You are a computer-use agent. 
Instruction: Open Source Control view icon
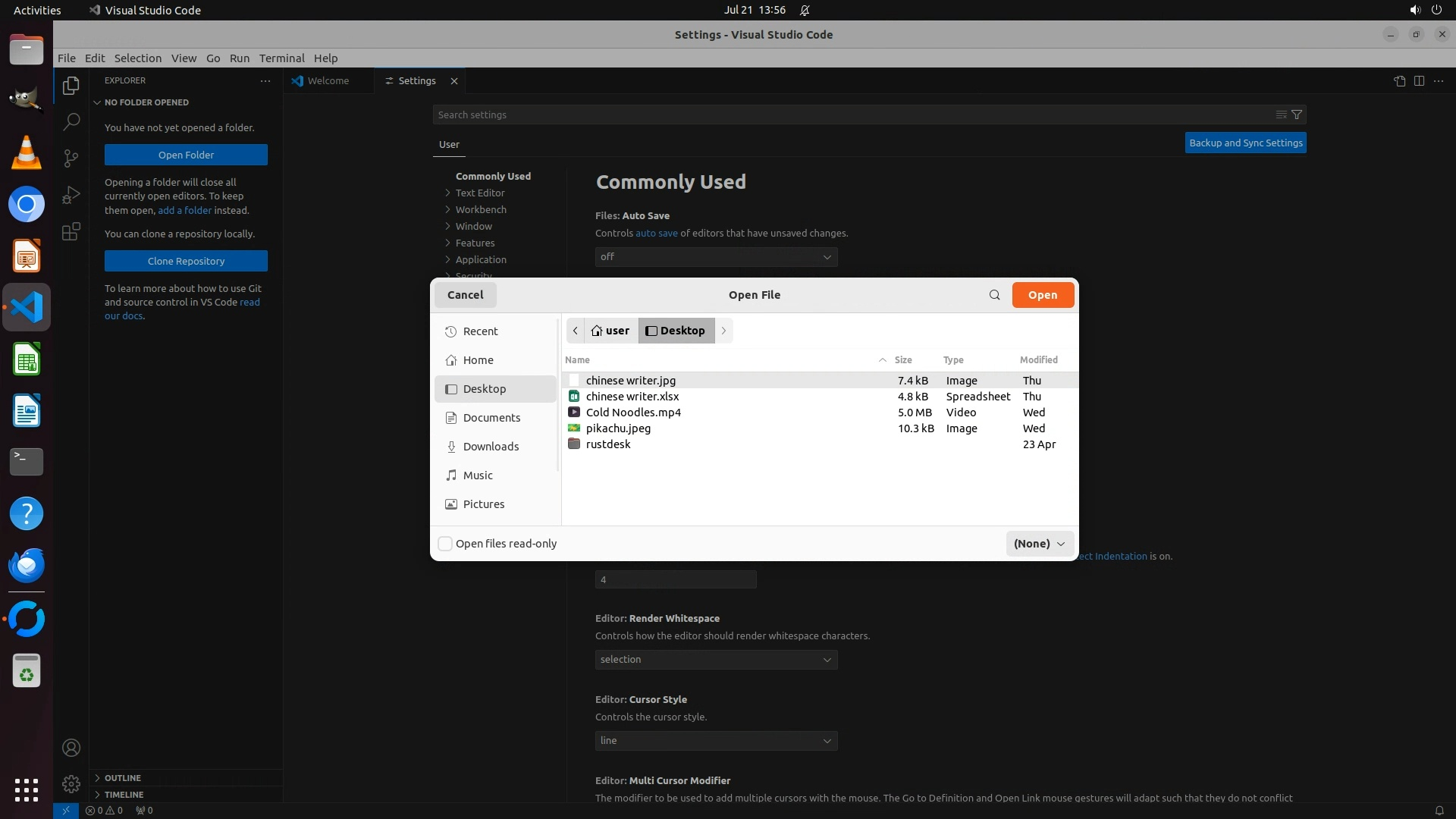point(71,158)
